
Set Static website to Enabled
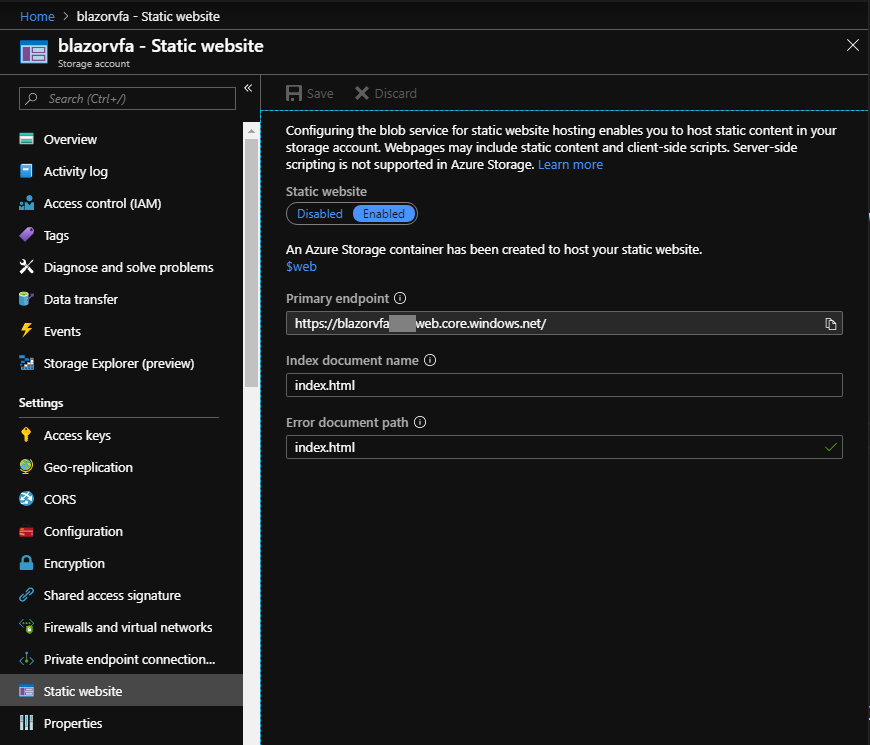(x=383, y=214)
